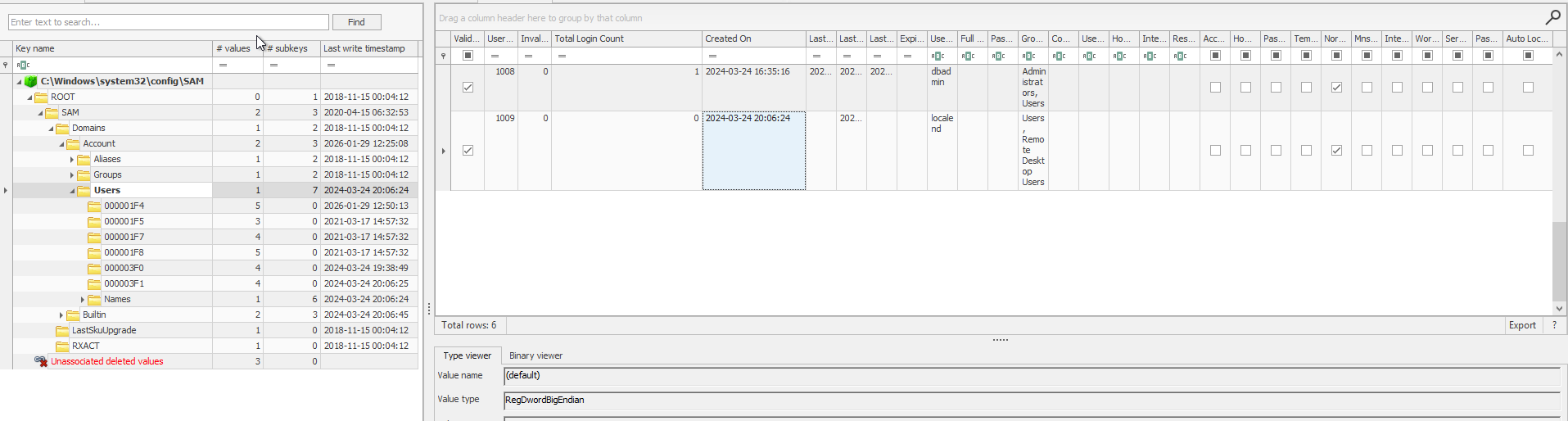Click folder icon of RXACT key

click(x=62, y=346)
